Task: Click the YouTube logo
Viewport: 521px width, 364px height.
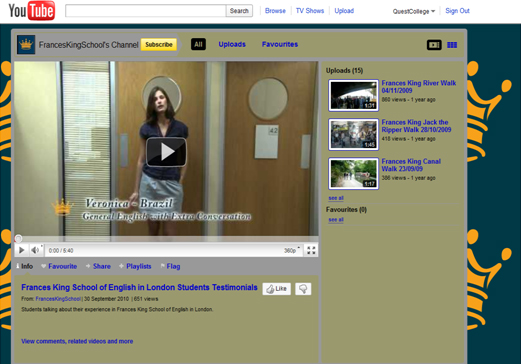Action: coord(32,11)
